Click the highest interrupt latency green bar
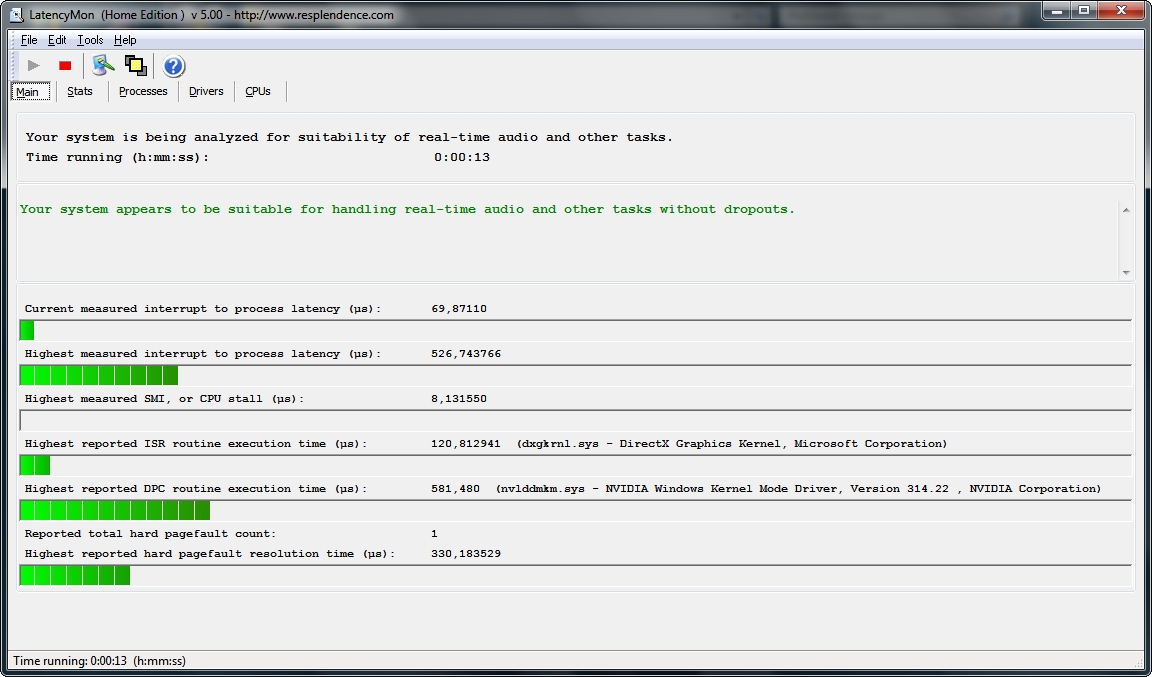Image resolution: width=1152 pixels, height=677 pixels. click(x=98, y=376)
